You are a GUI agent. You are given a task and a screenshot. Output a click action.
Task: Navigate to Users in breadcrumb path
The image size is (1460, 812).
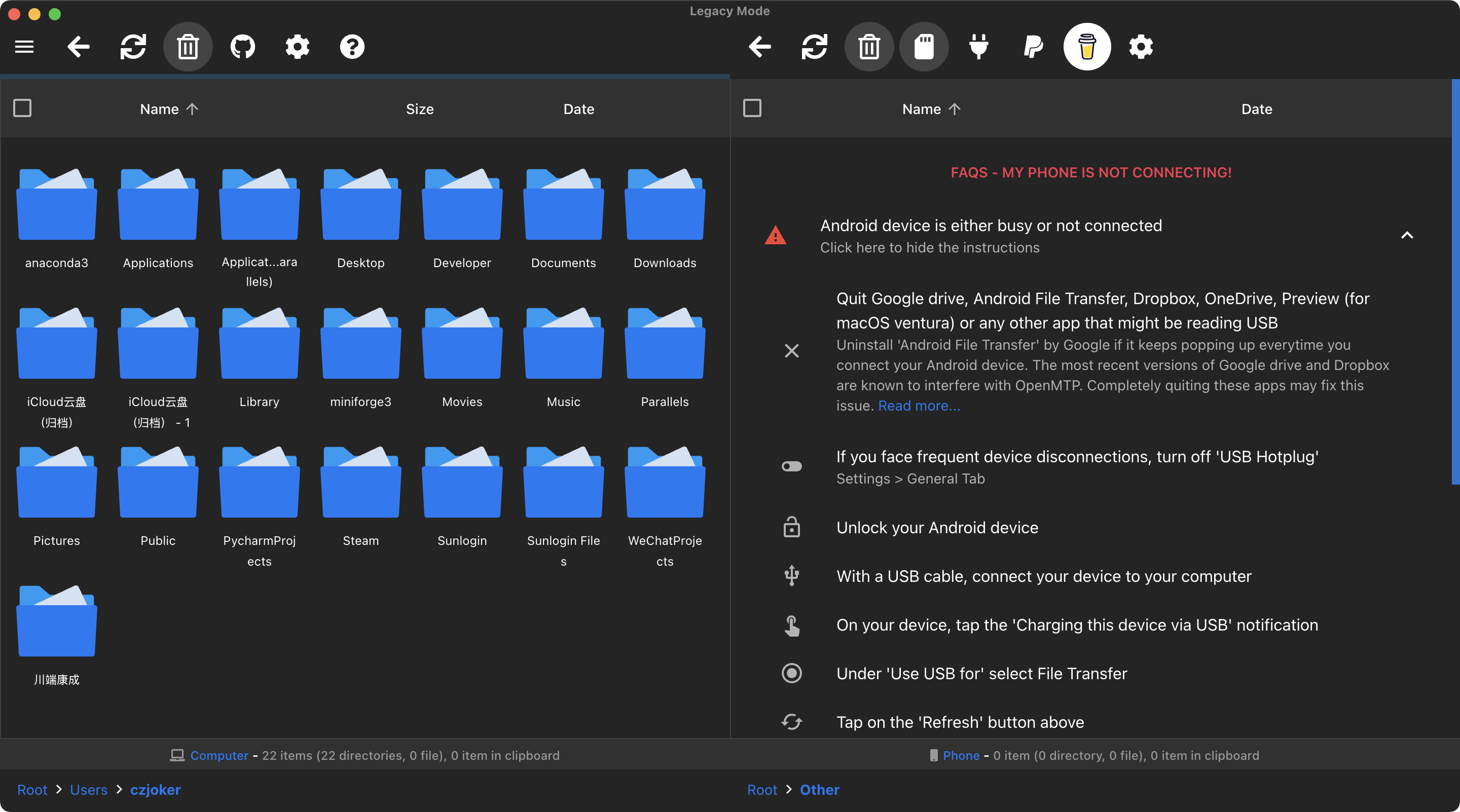point(88,789)
